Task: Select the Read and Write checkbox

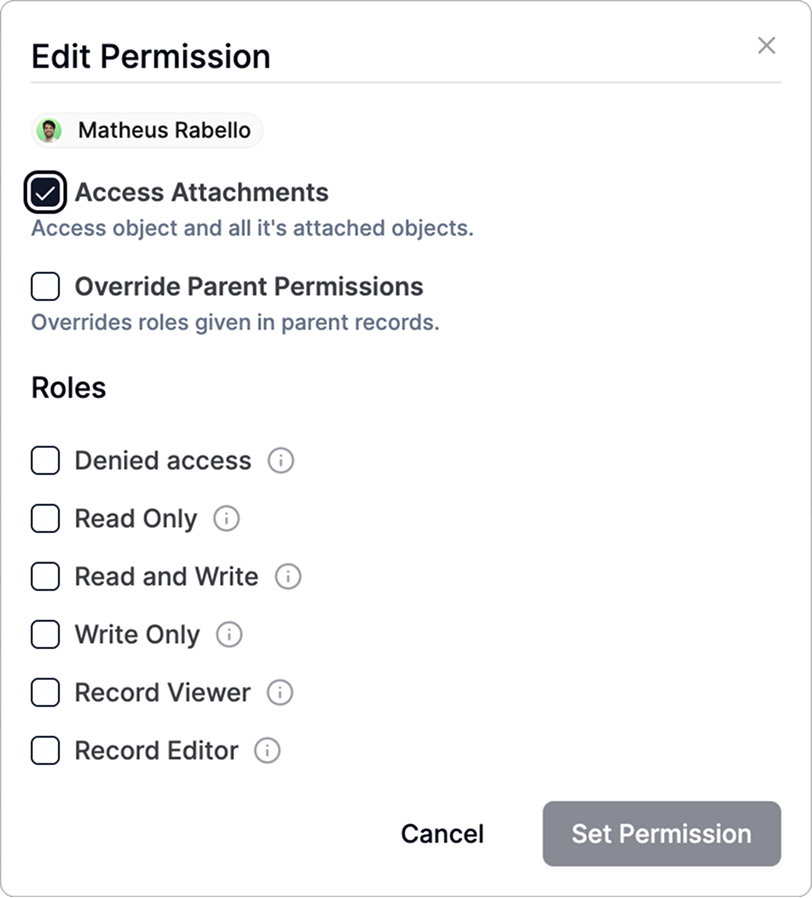Action: 45,577
